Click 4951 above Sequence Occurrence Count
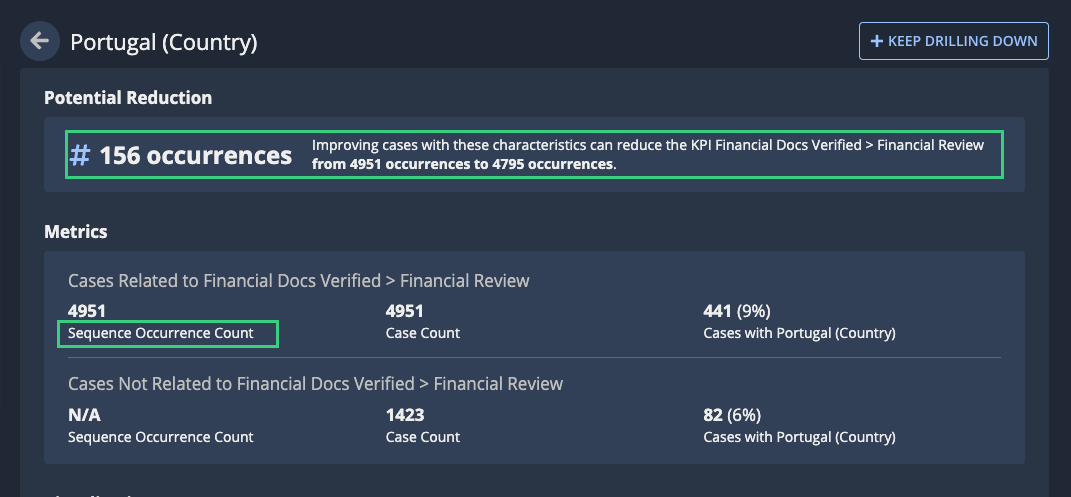 (87, 311)
